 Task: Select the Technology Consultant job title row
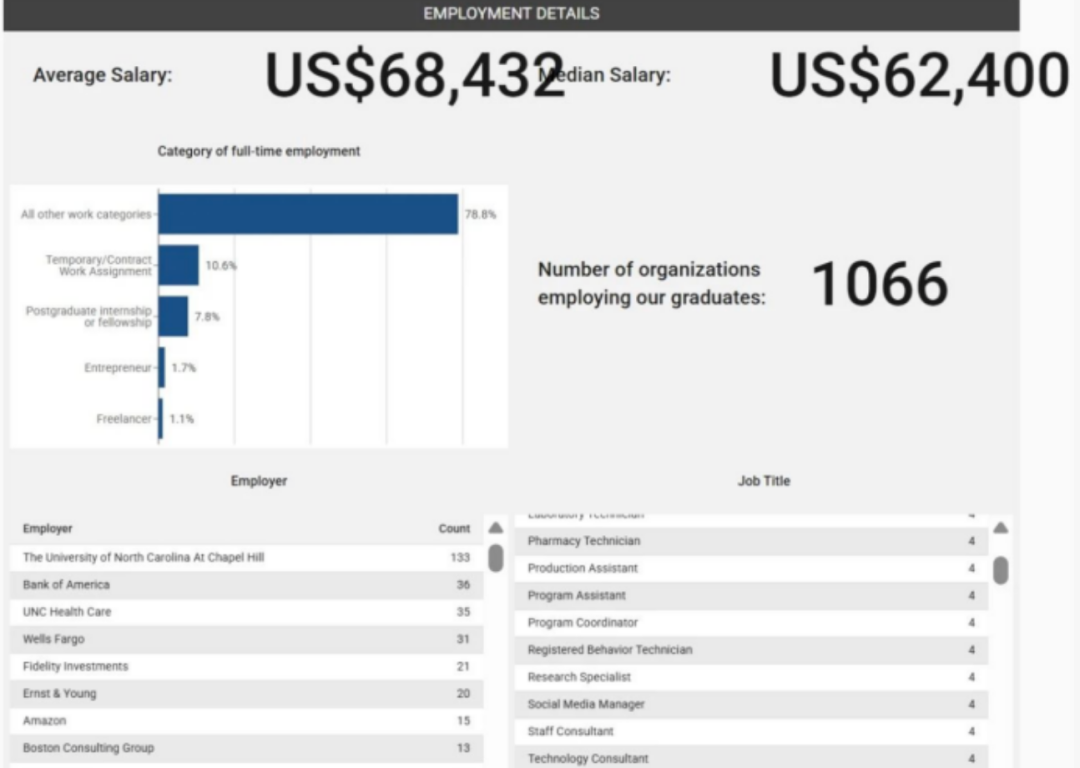pyautogui.click(x=751, y=758)
